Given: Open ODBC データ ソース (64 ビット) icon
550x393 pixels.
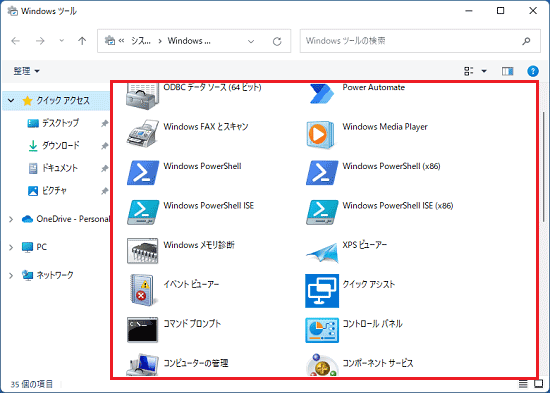Looking at the screenshot, I should click(142, 95).
